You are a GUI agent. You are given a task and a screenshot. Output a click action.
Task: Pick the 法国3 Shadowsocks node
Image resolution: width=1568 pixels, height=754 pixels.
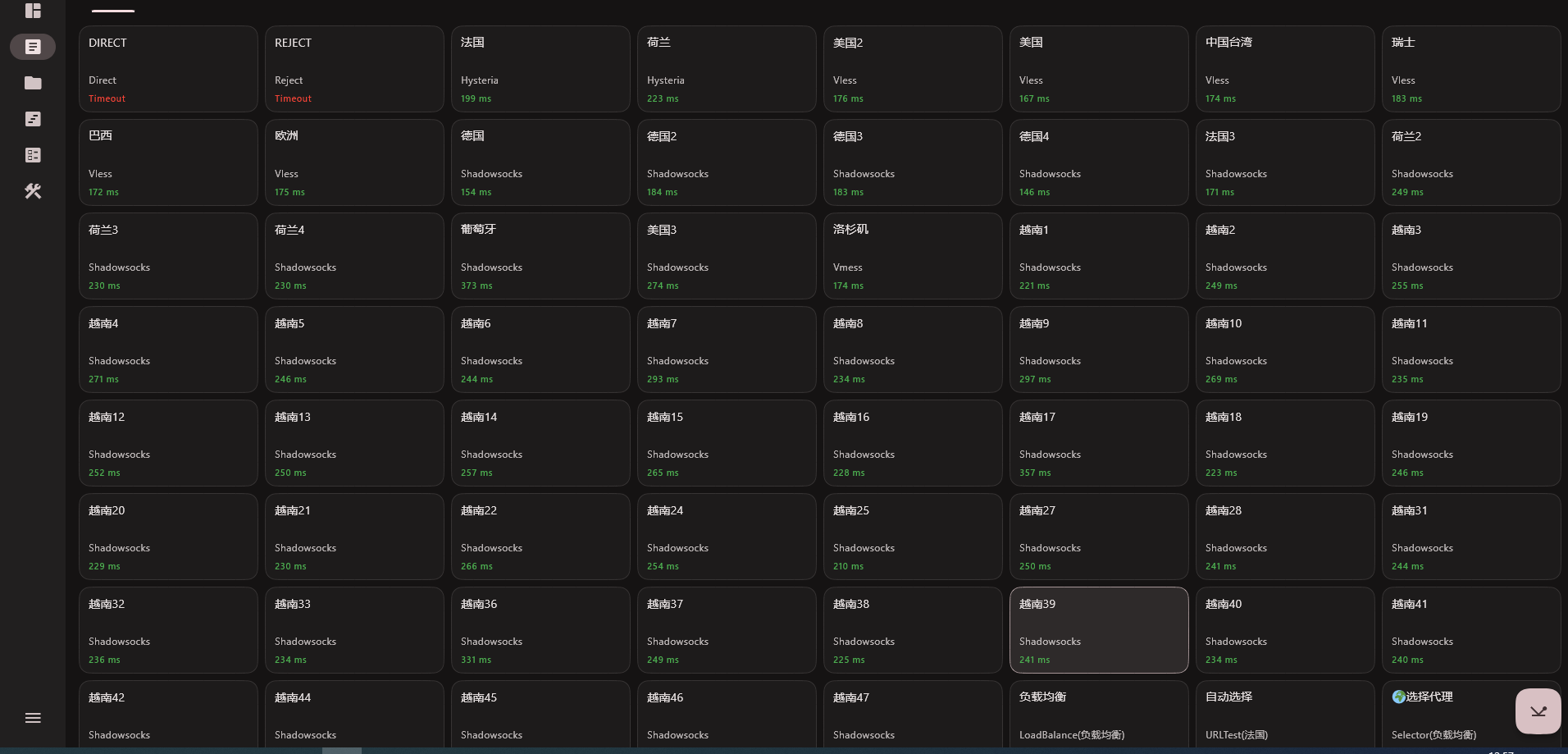[x=1285, y=162]
